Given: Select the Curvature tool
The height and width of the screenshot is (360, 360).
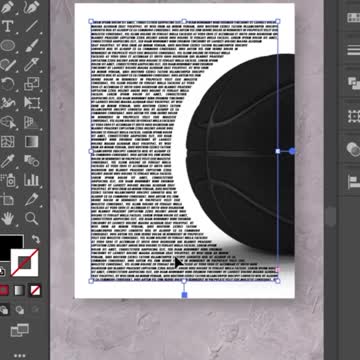Looking at the screenshot, I should [32, 7].
